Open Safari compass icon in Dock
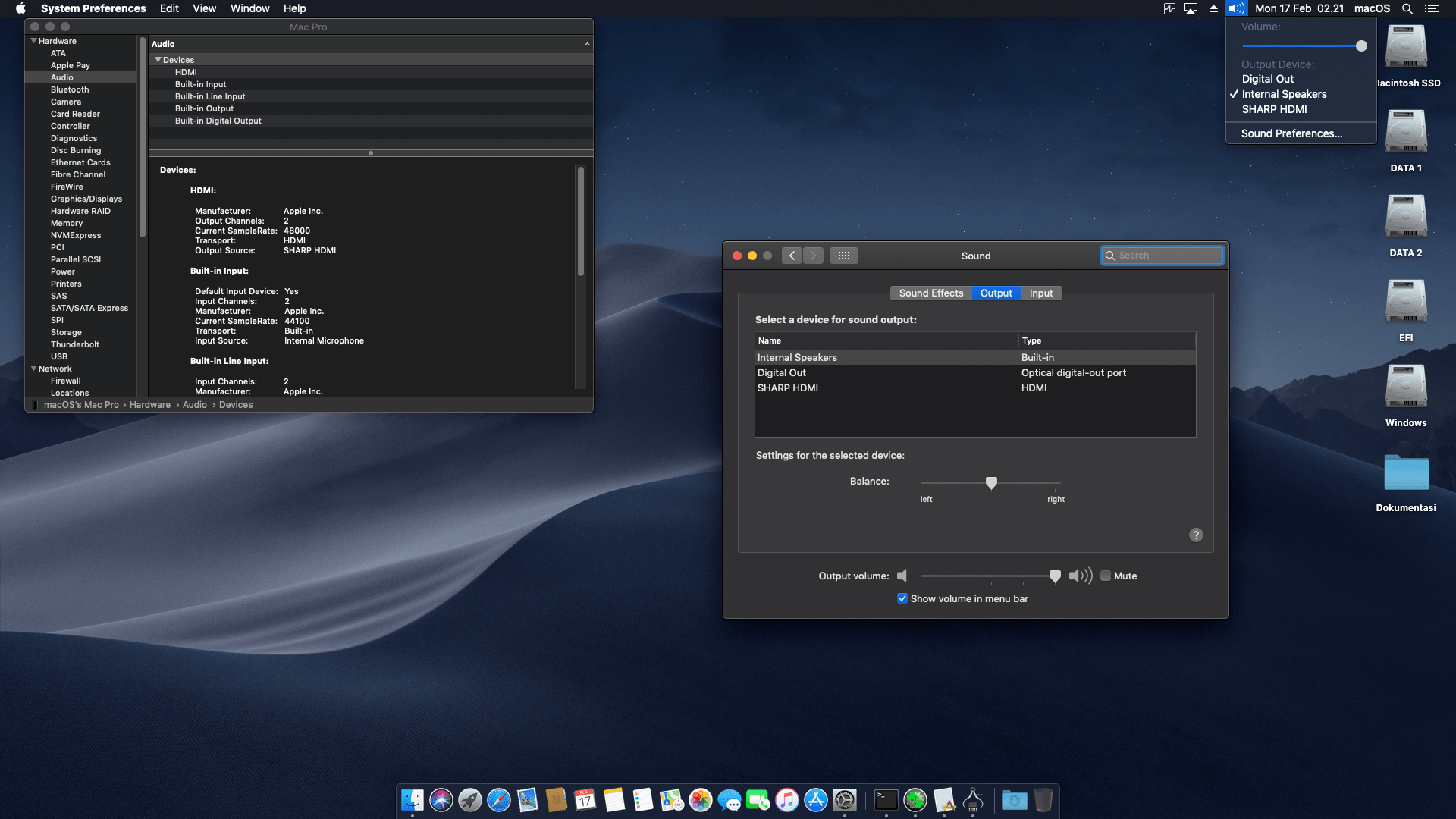The height and width of the screenshot is (819, 1456). coord(498,800)
